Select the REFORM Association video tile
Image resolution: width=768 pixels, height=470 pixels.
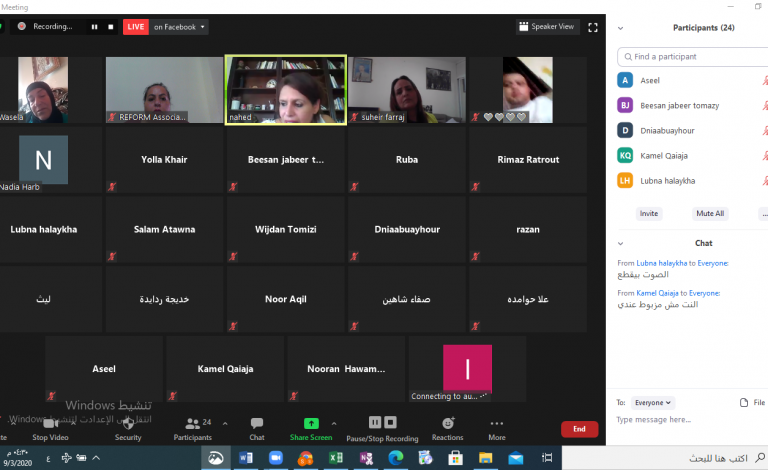pos(164,90)
